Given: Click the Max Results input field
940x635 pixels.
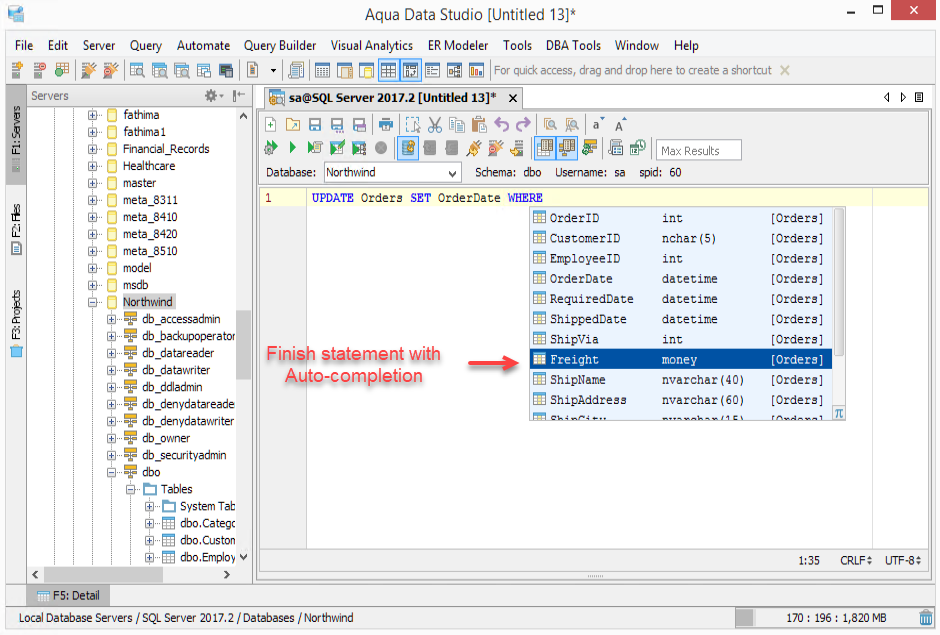Looking at the screenshot, I should 698,150.
